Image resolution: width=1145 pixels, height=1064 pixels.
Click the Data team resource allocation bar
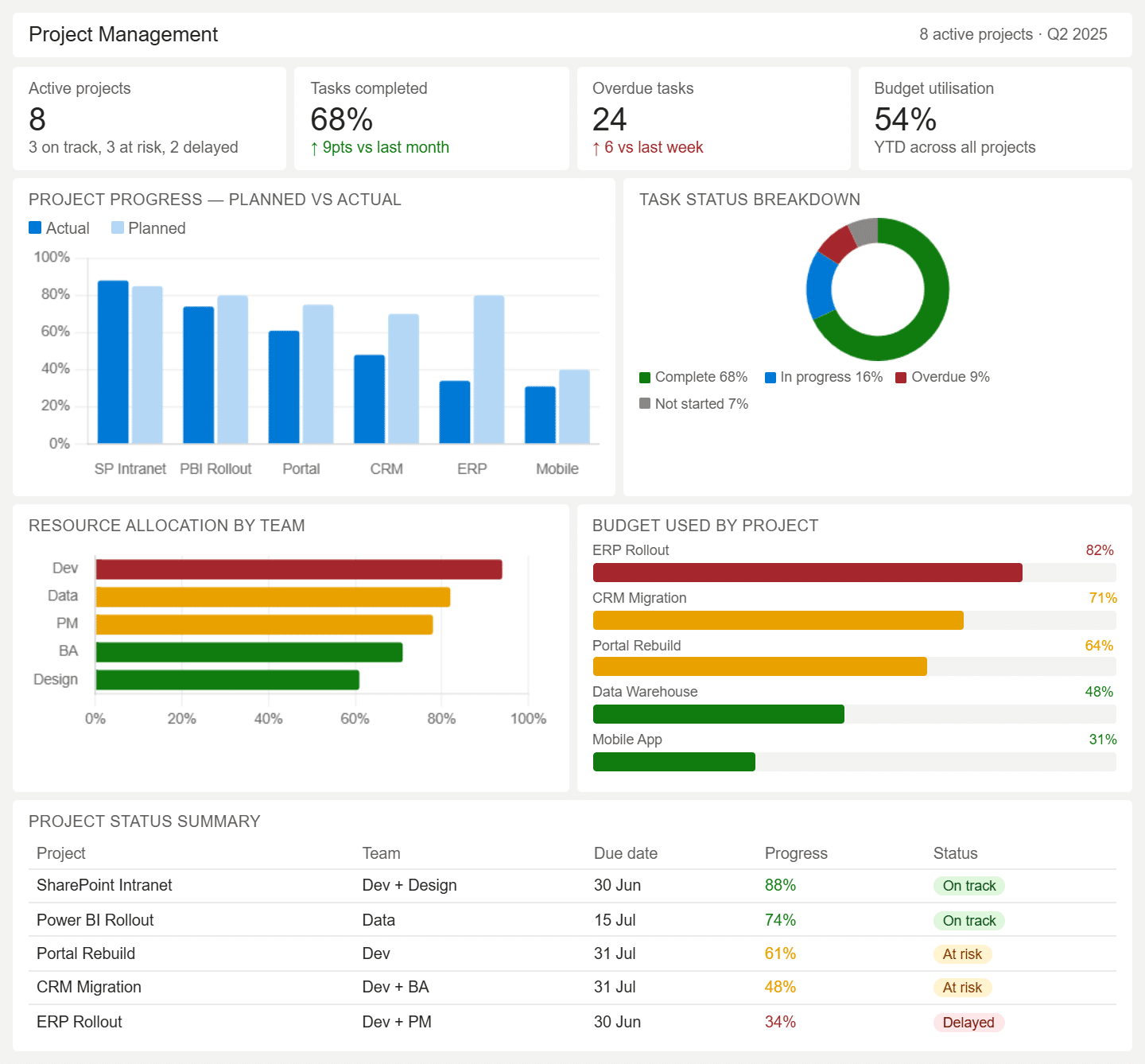[273, 597]
